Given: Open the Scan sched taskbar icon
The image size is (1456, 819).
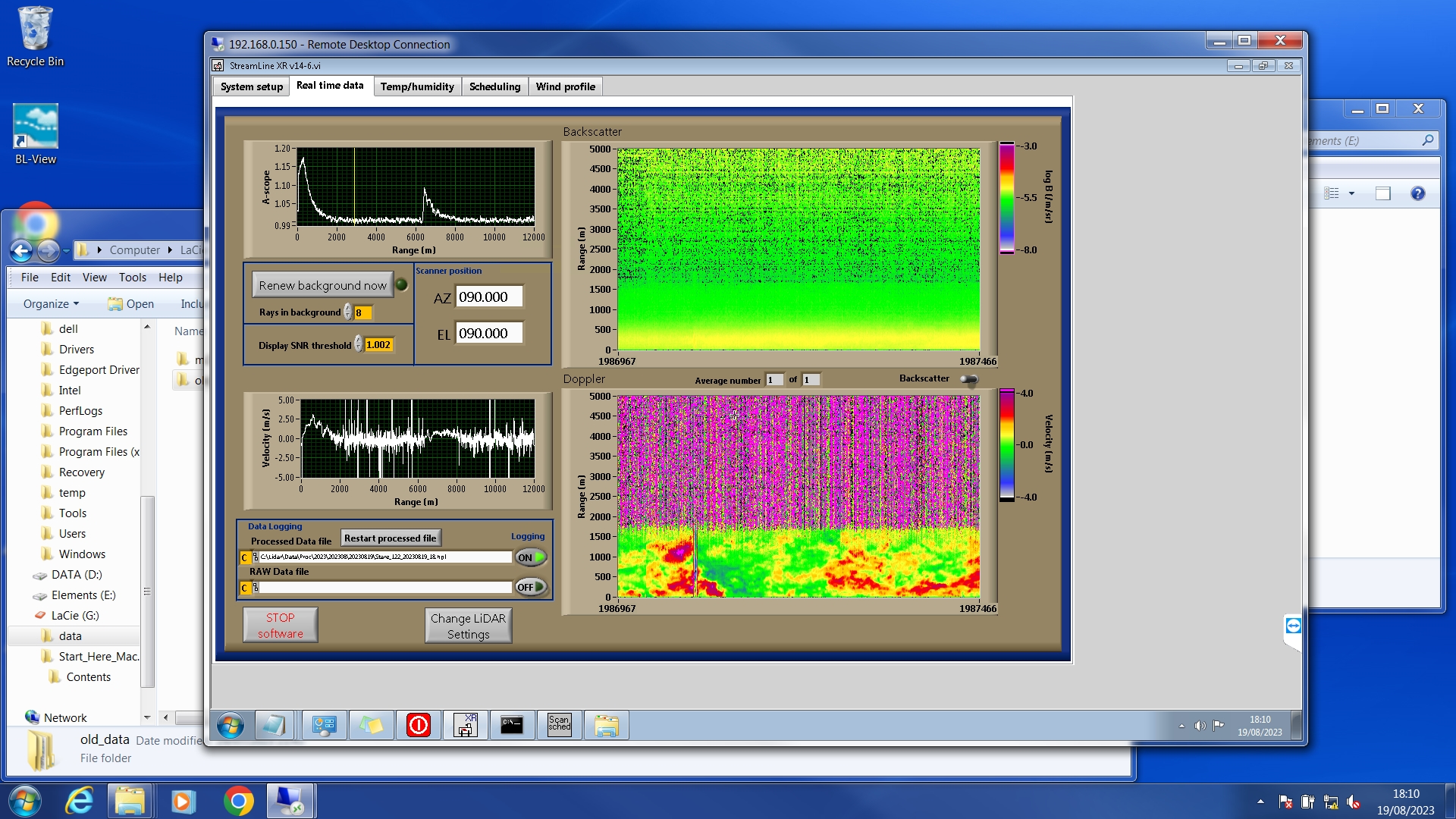Looking at the screenshot, I should [559, 725].
